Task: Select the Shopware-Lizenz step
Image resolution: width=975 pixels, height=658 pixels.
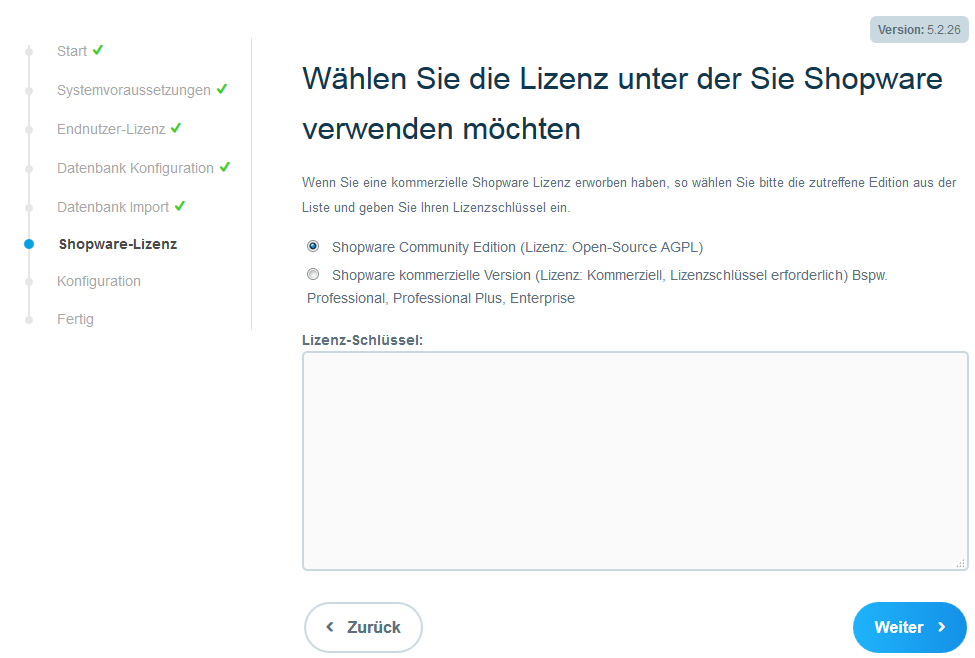Action: click(x=118, y=244)
